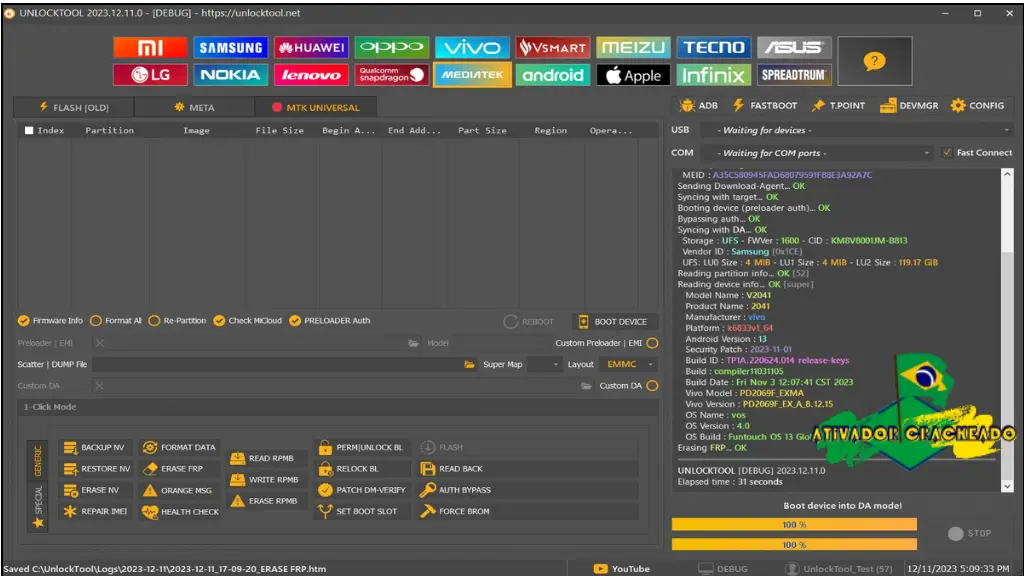Click the log panel scroll-down arrow
Image resolution: width=1024 pixels, height=576 pixels.
[1007, 486]
